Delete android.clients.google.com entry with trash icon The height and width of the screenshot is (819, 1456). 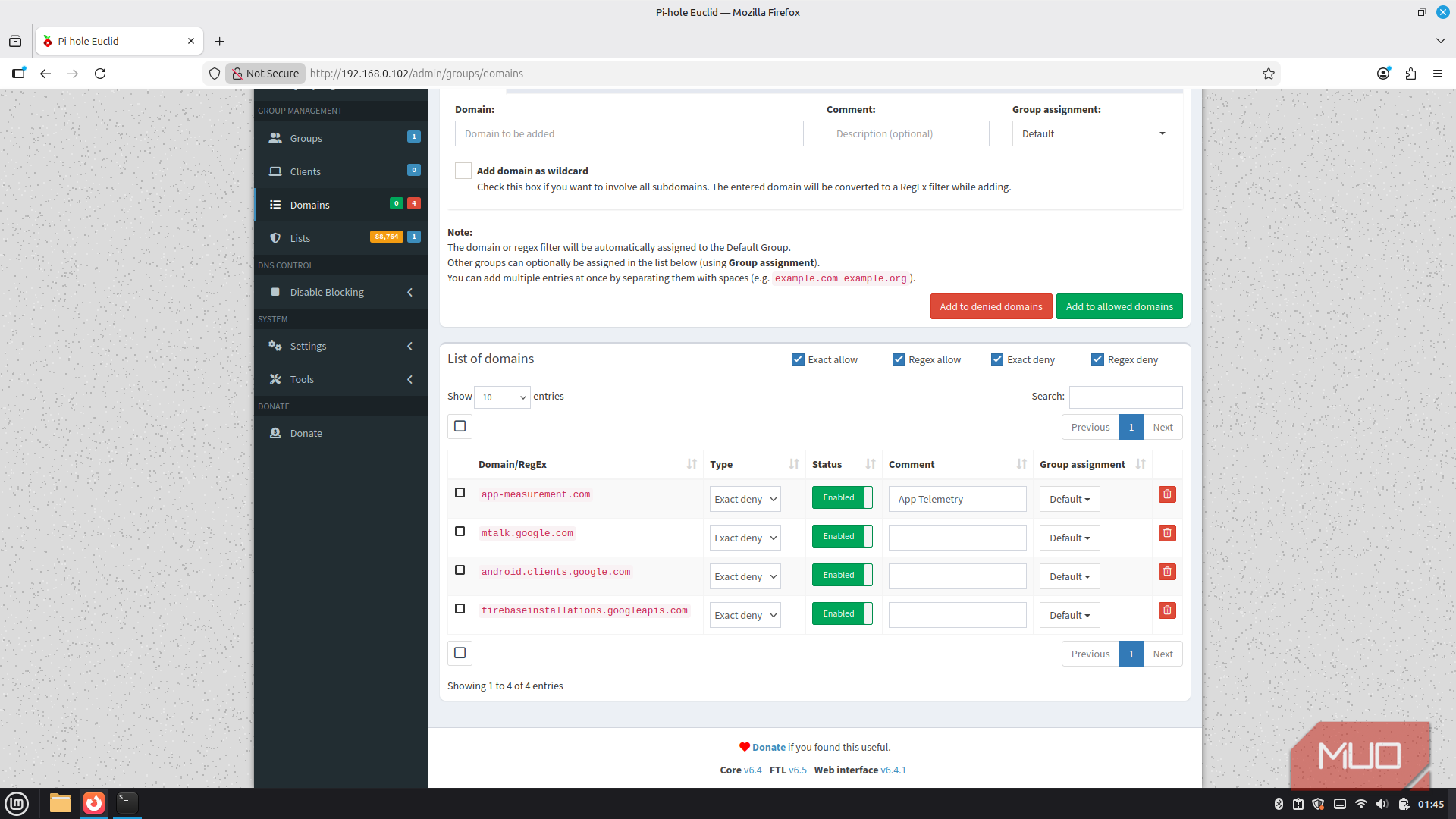[1167, 572]
